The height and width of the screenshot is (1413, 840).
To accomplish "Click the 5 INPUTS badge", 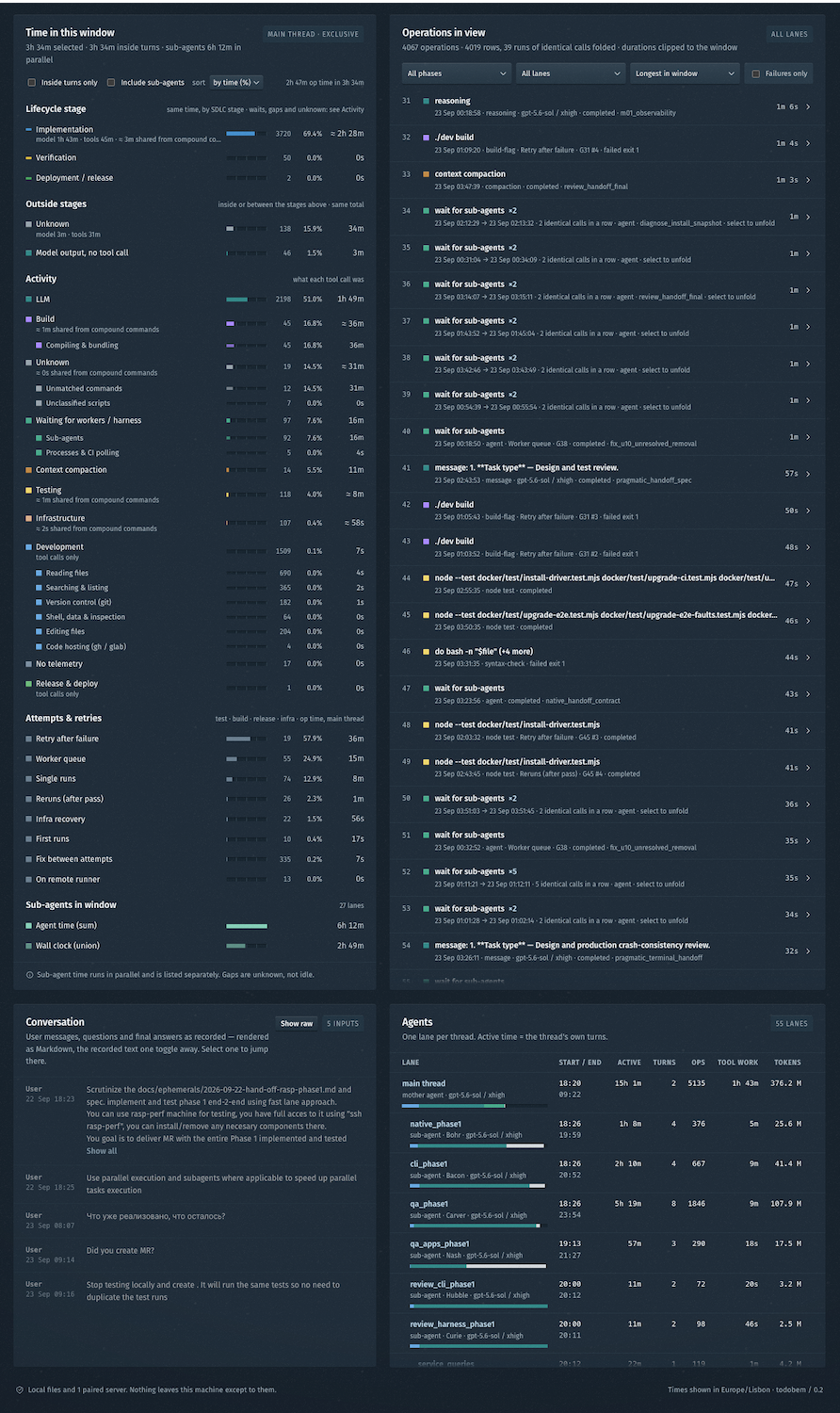I will [x=343, y=1023].
